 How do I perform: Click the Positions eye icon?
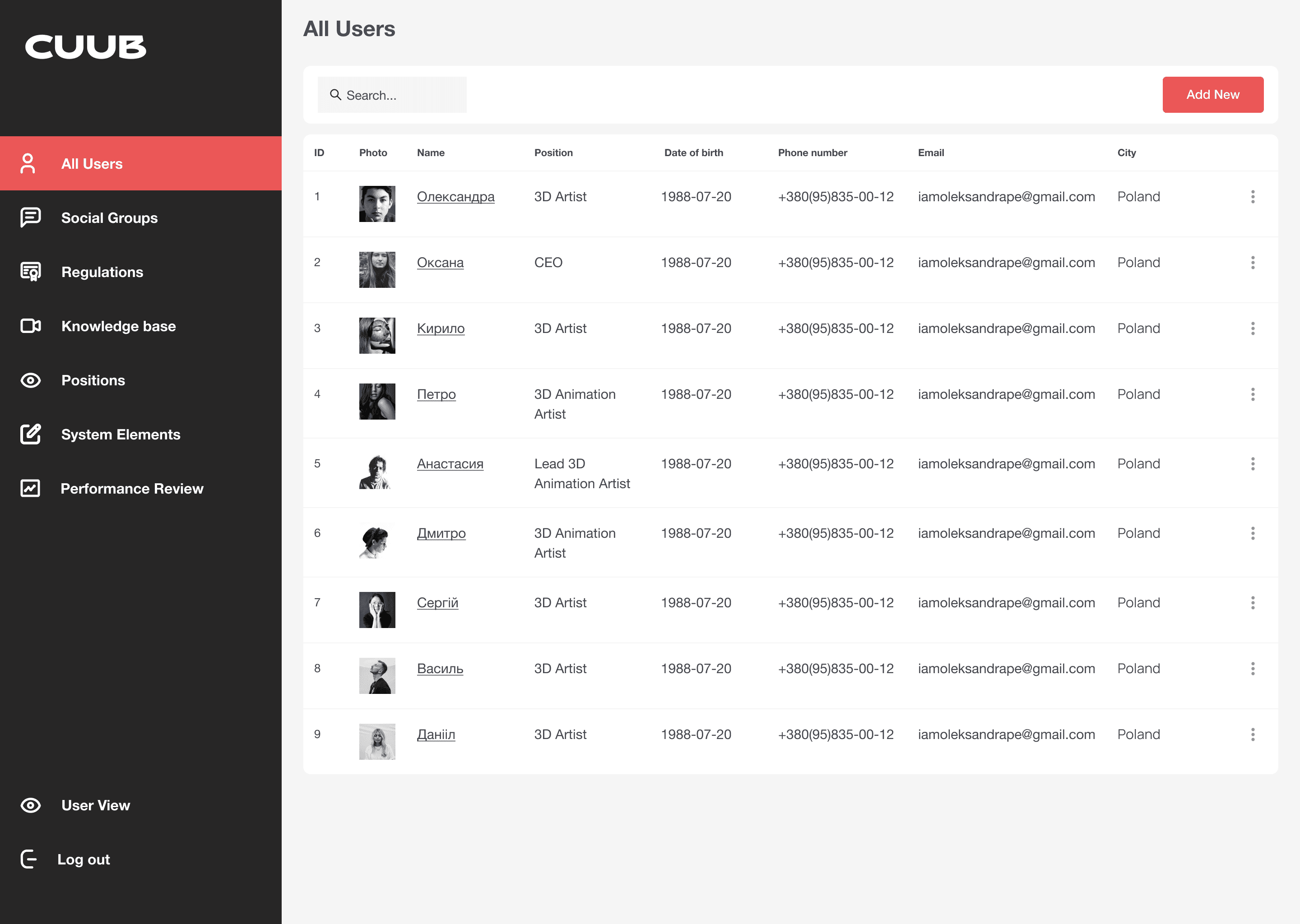pyautogui.click(x=30, y=380)
